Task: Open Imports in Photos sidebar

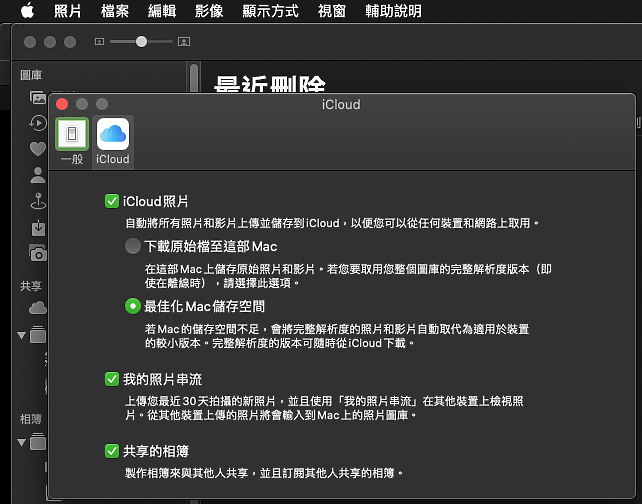Action: (38, 228)
